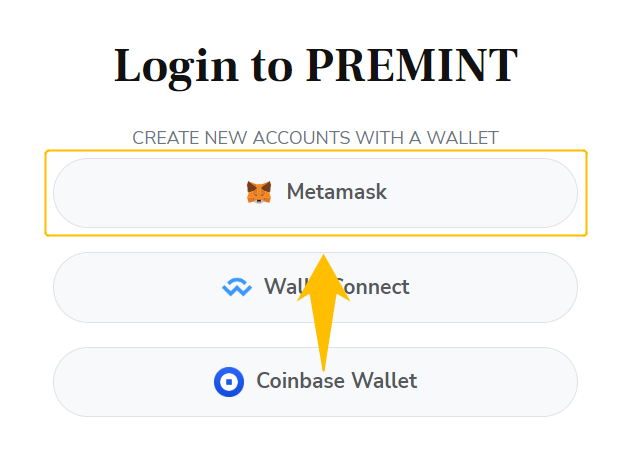The image size is (640, 450).
Task: Log in with the Metamask button
Action: 316,193
